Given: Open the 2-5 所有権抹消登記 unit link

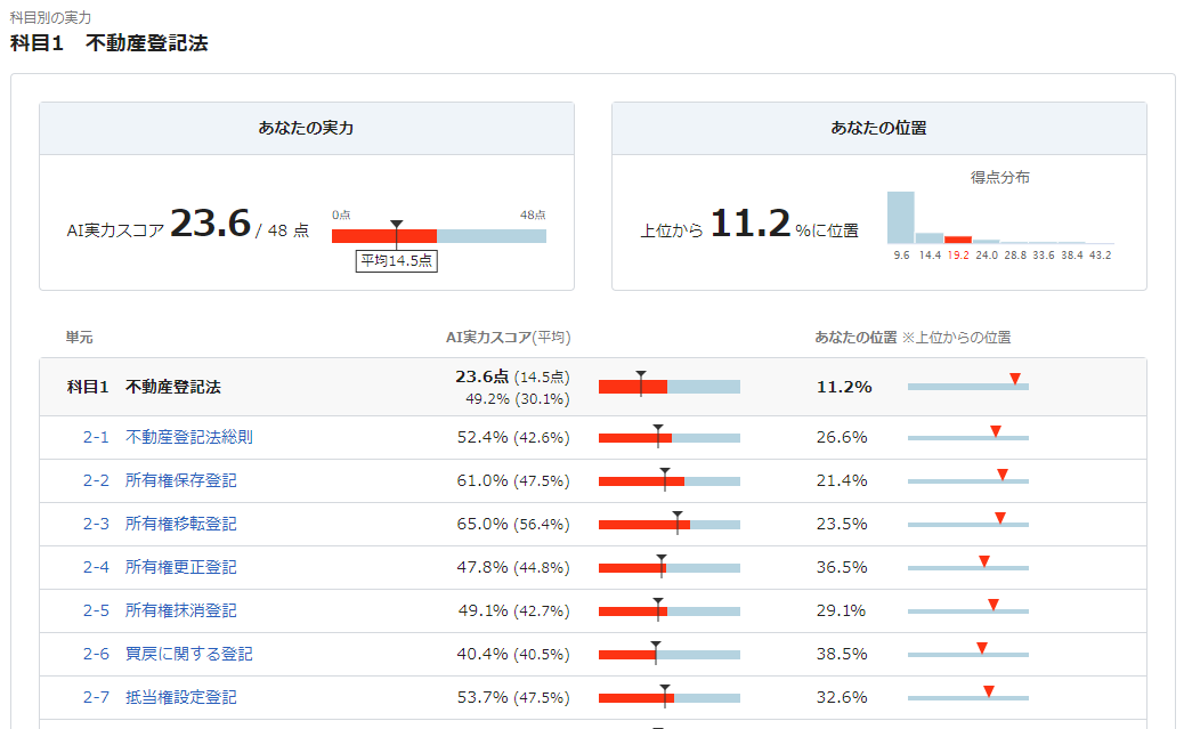Looking at the screenshot, I should [159, 610].
